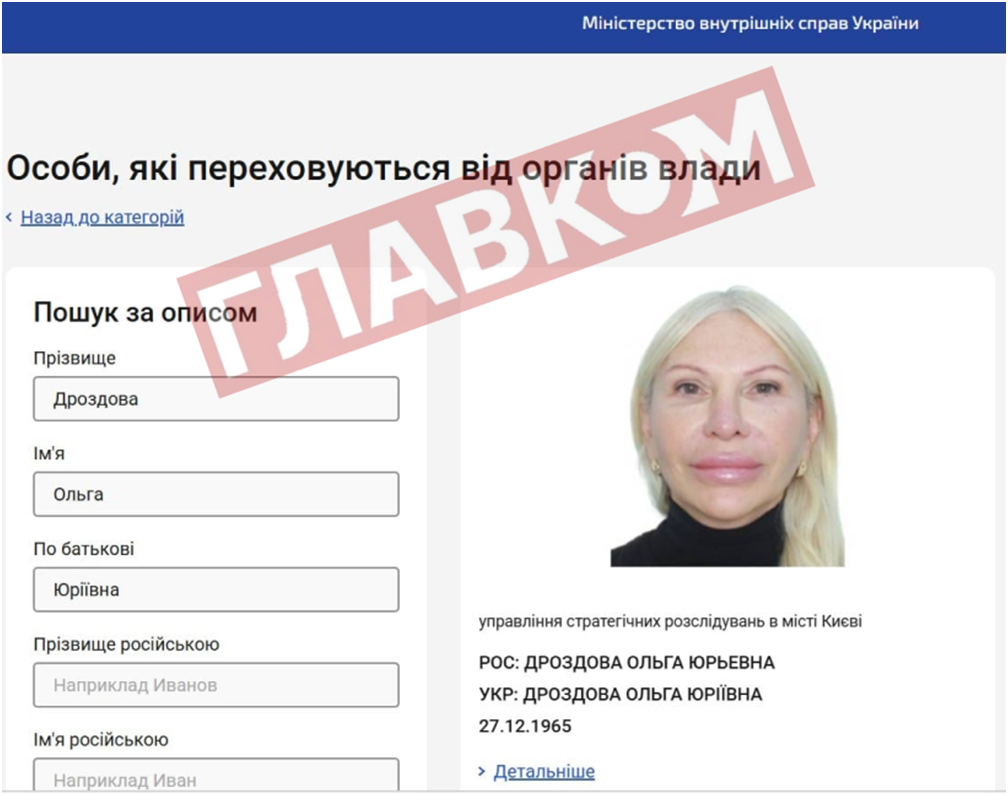Click the ГЛАВКОМ watermark stamp
The width and height of the screenshot is (1008, 795).
[x=496, y=231]
